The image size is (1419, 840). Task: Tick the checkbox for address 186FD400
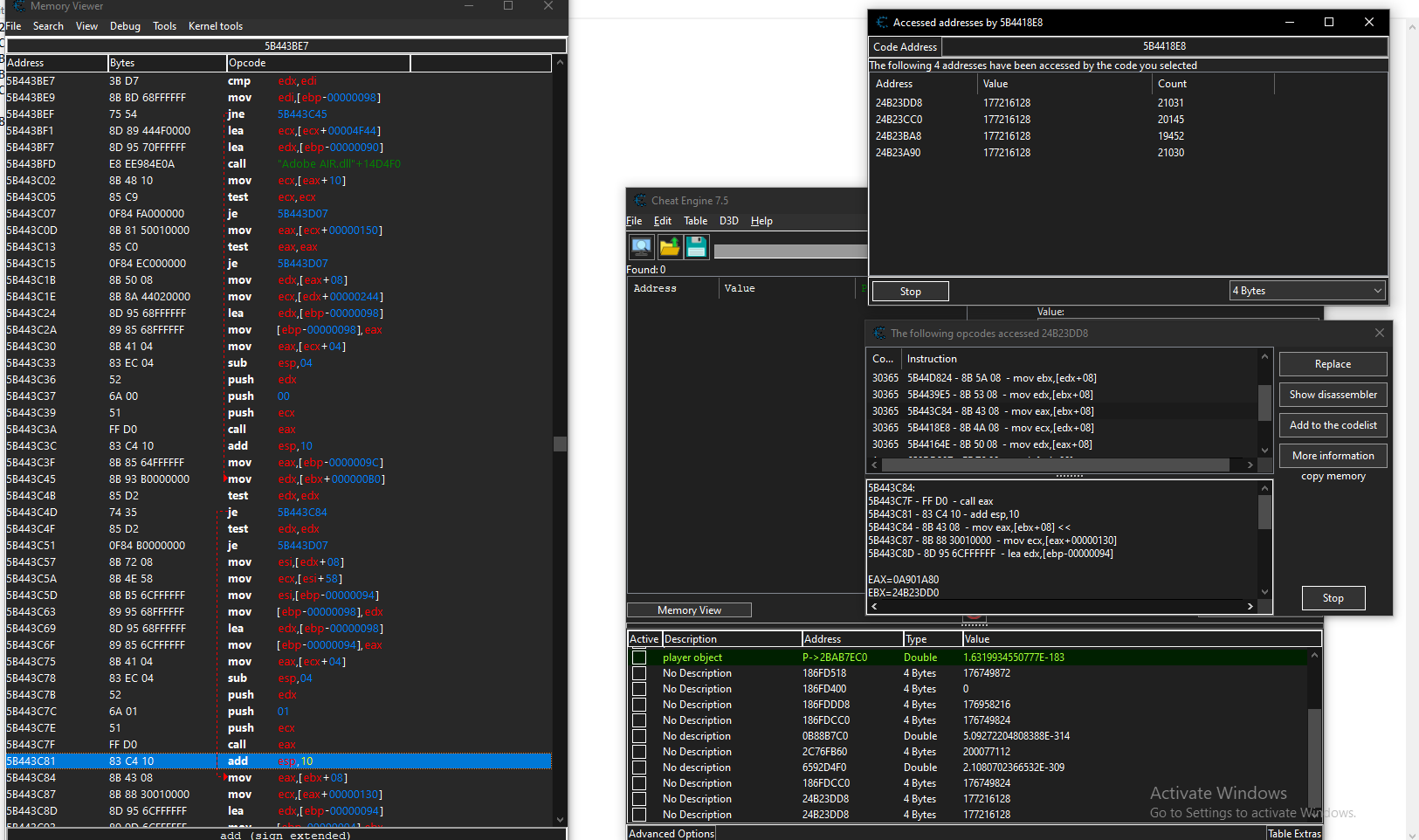[639, 689]
